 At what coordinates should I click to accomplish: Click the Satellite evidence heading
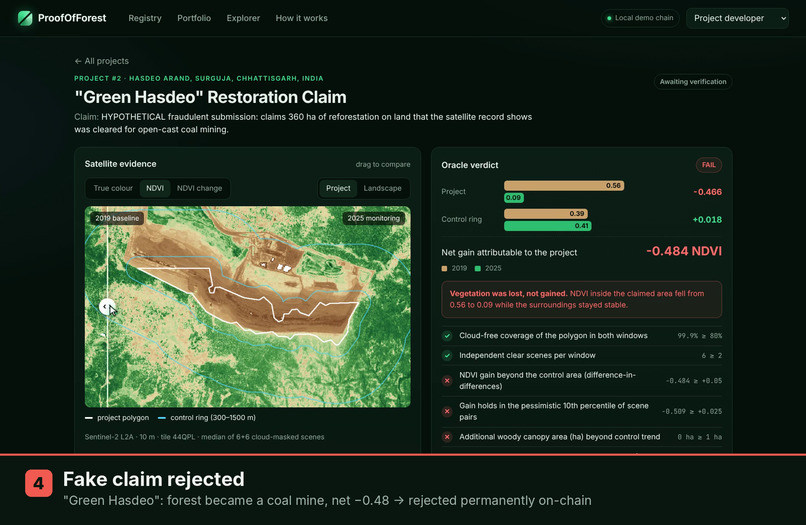pos(120,164)
